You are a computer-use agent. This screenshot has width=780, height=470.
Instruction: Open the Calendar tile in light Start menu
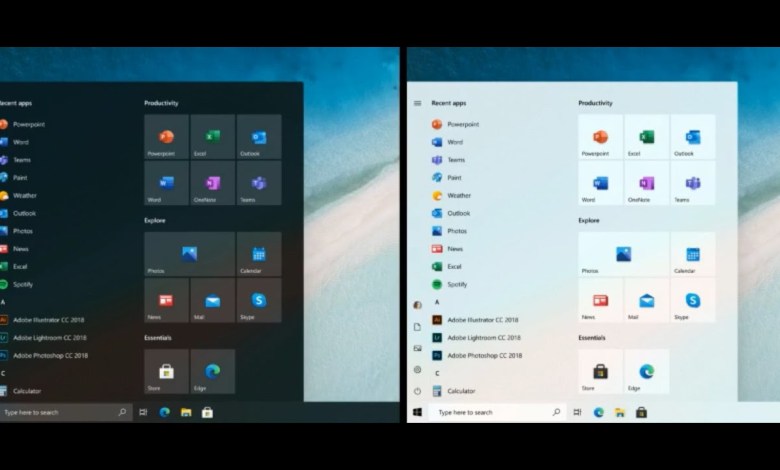coord(693,254)
